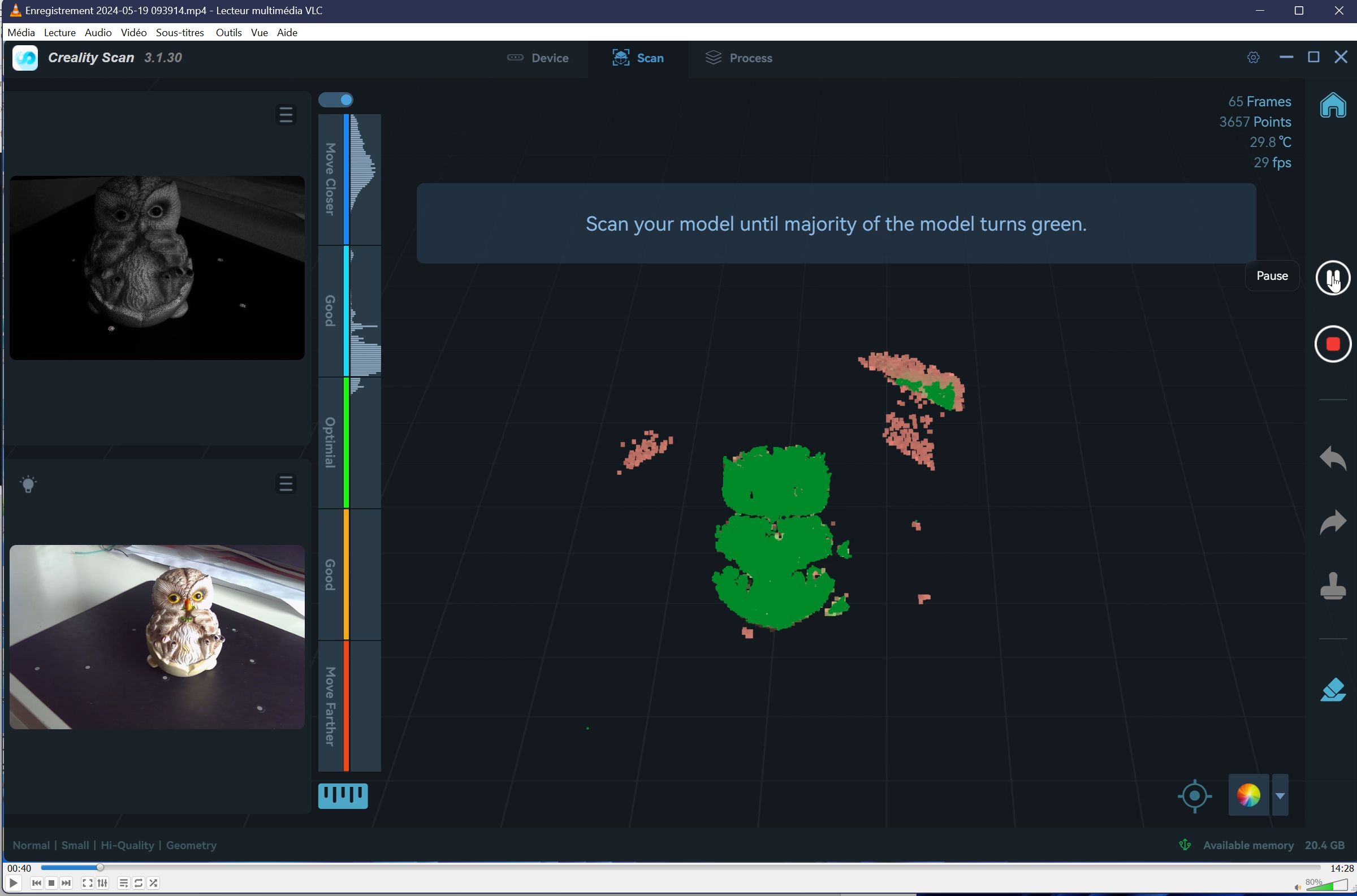Click the color owl camera preview
1357x896 pixels.
(x=157, y=637)
